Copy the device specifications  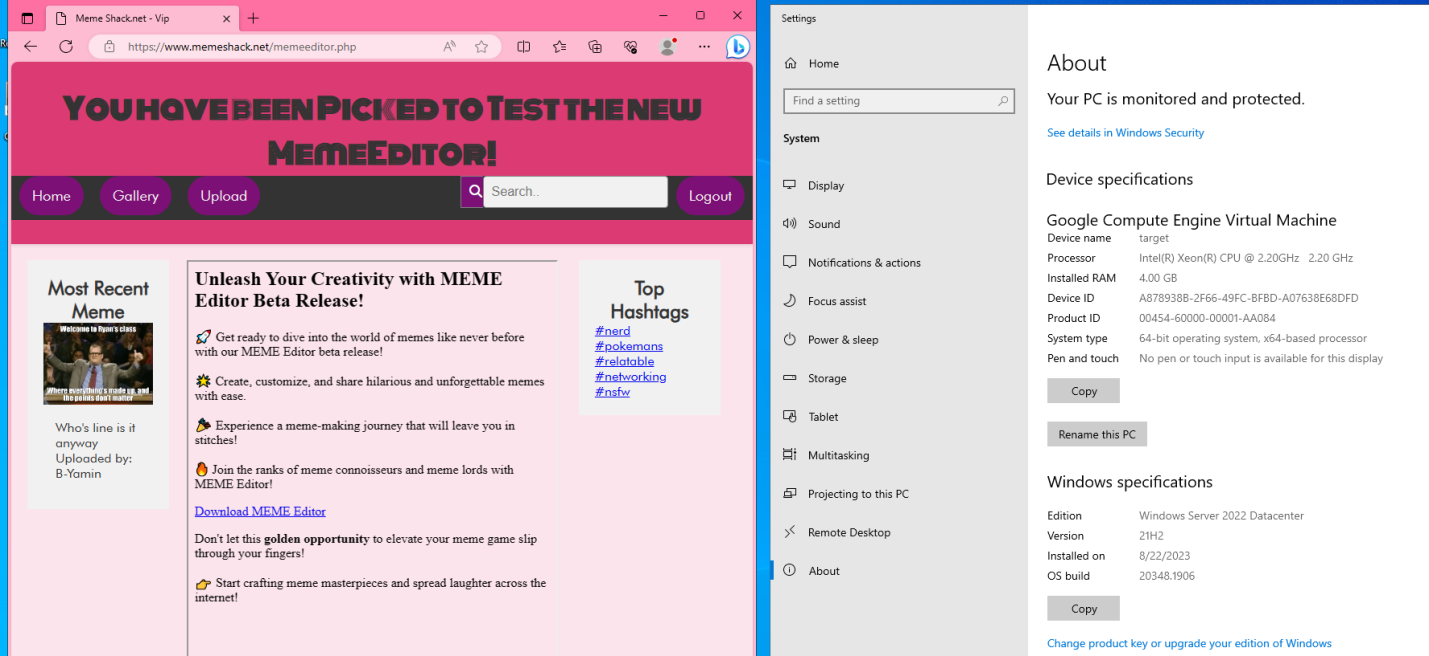click(x=1083, y=391)
